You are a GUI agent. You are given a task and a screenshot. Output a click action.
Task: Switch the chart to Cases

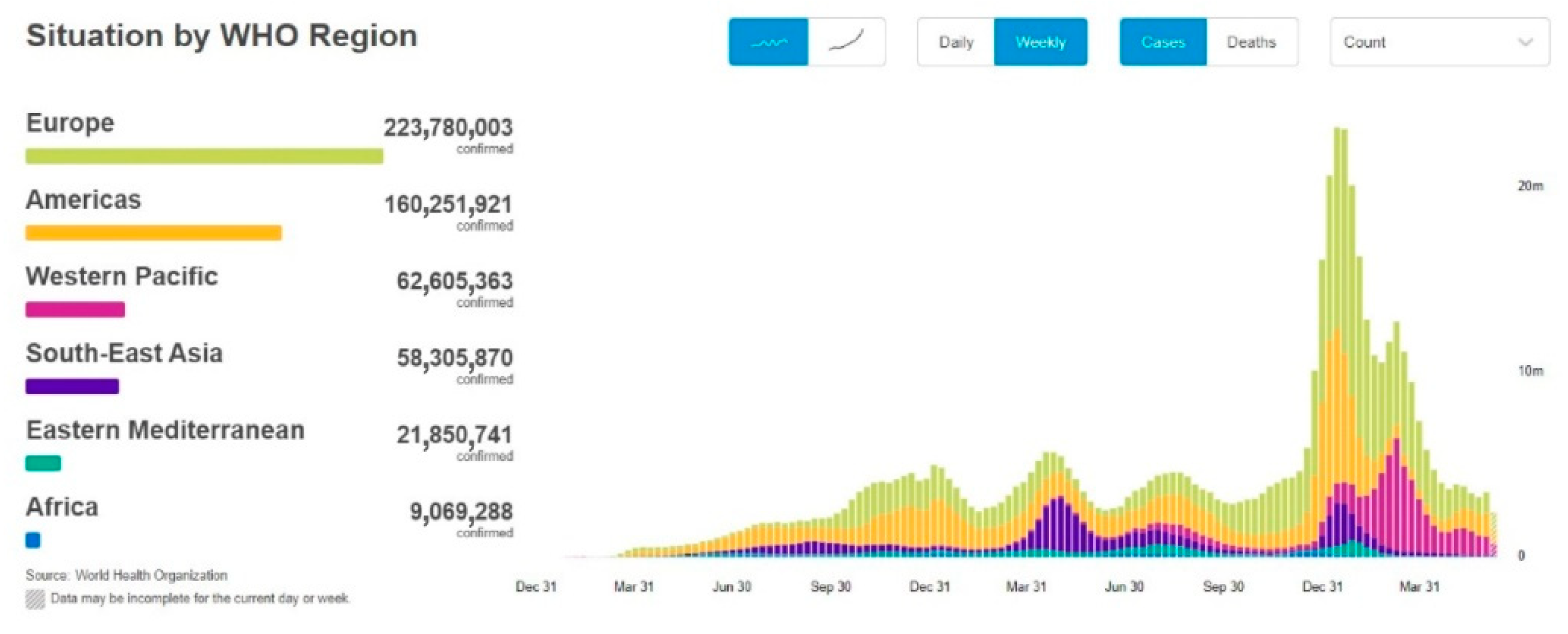point(1162,42)
